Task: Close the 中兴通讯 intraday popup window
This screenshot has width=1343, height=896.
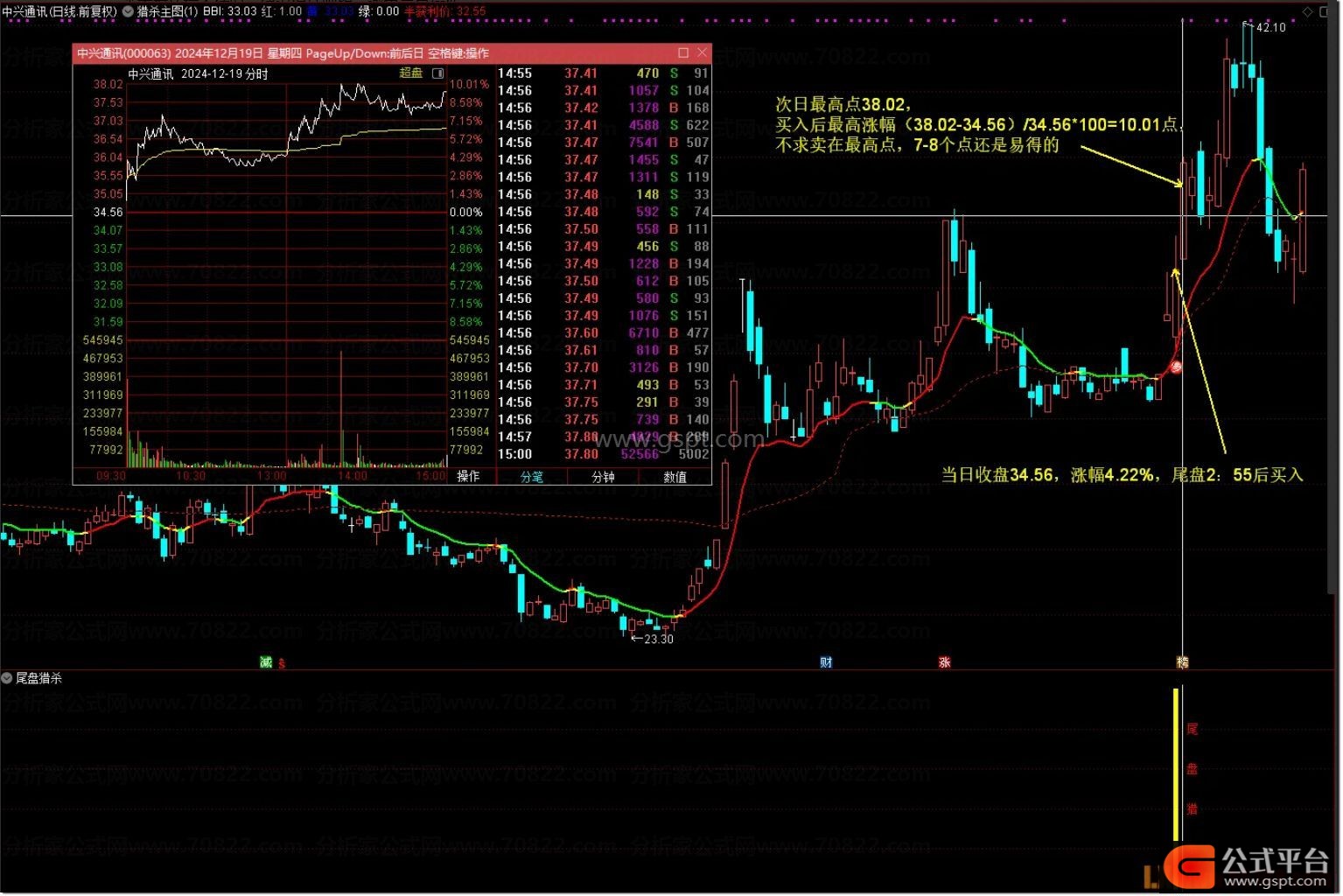Action: point(702,52)
